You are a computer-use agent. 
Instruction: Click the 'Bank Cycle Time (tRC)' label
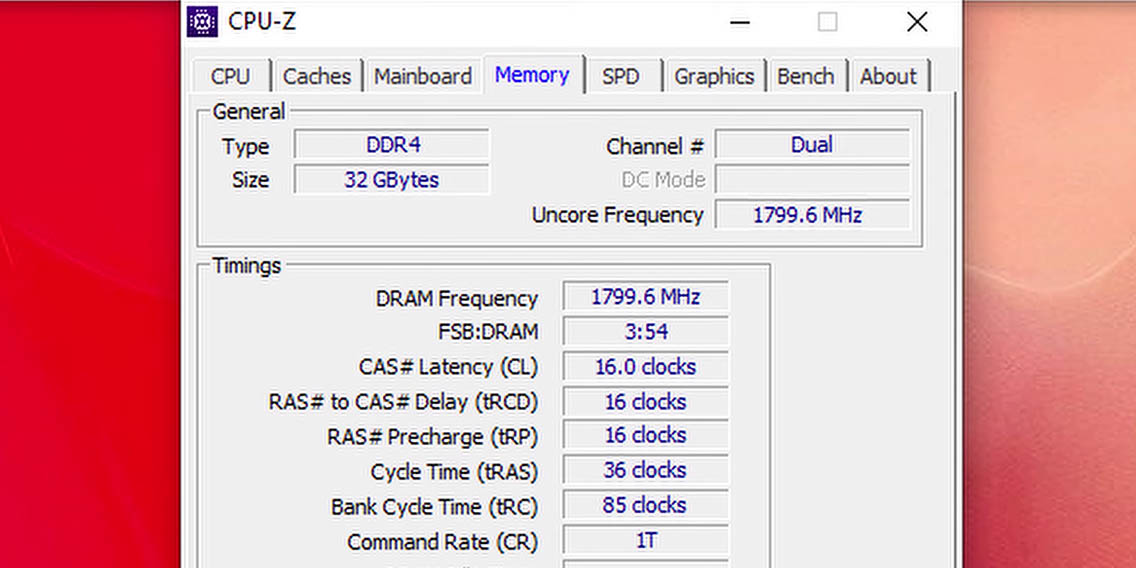click(x=435, y=506)
